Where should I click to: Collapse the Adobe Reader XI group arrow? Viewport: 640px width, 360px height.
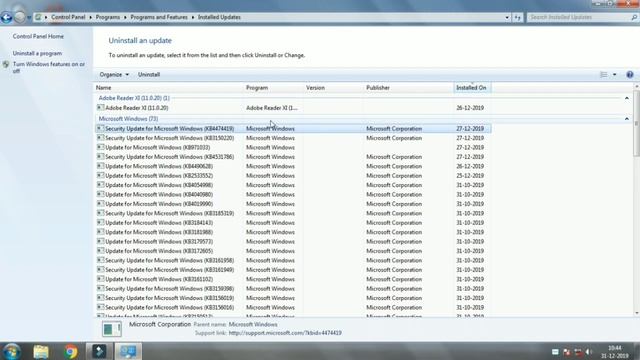[x=627, y=98]
